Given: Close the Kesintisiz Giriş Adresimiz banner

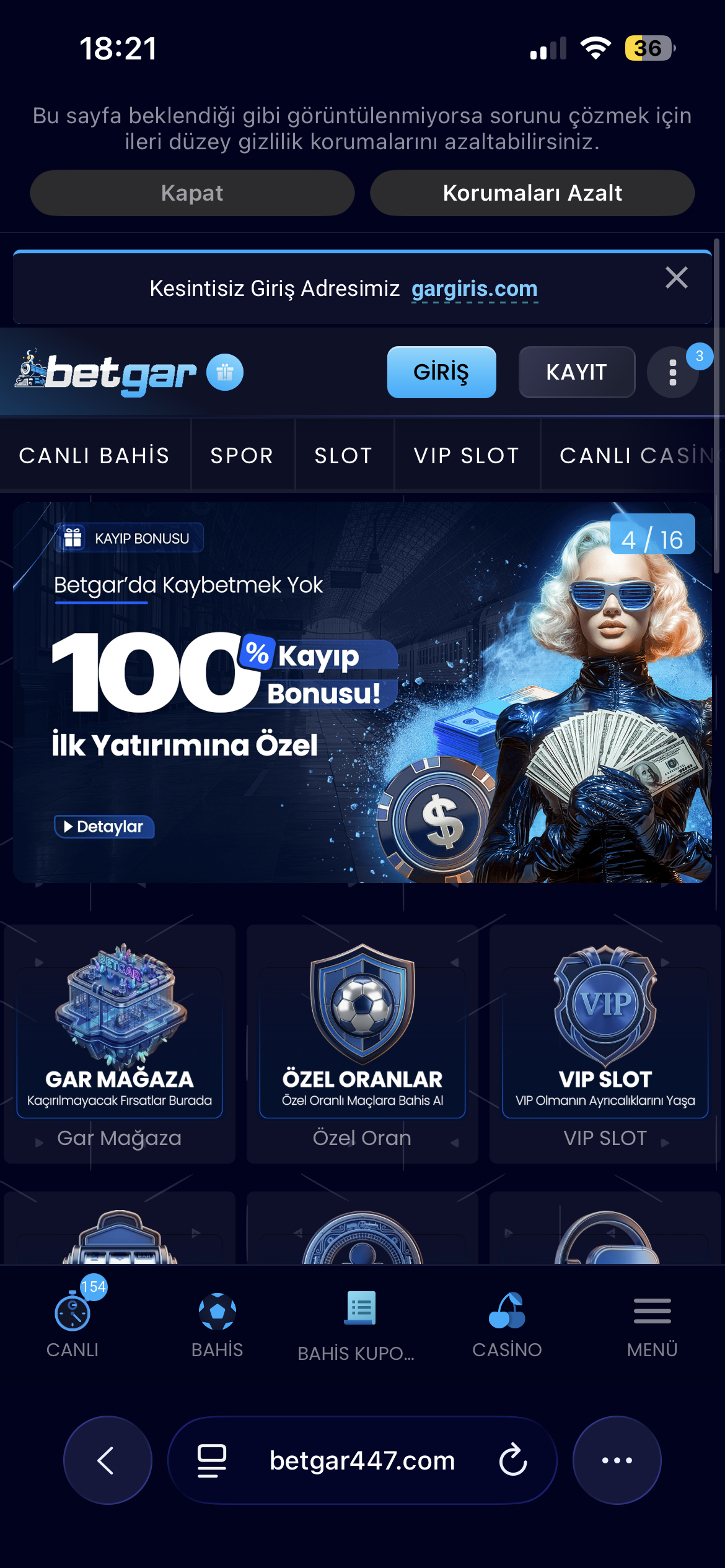Looking at the screenshot, I should (x=677, y=277).
